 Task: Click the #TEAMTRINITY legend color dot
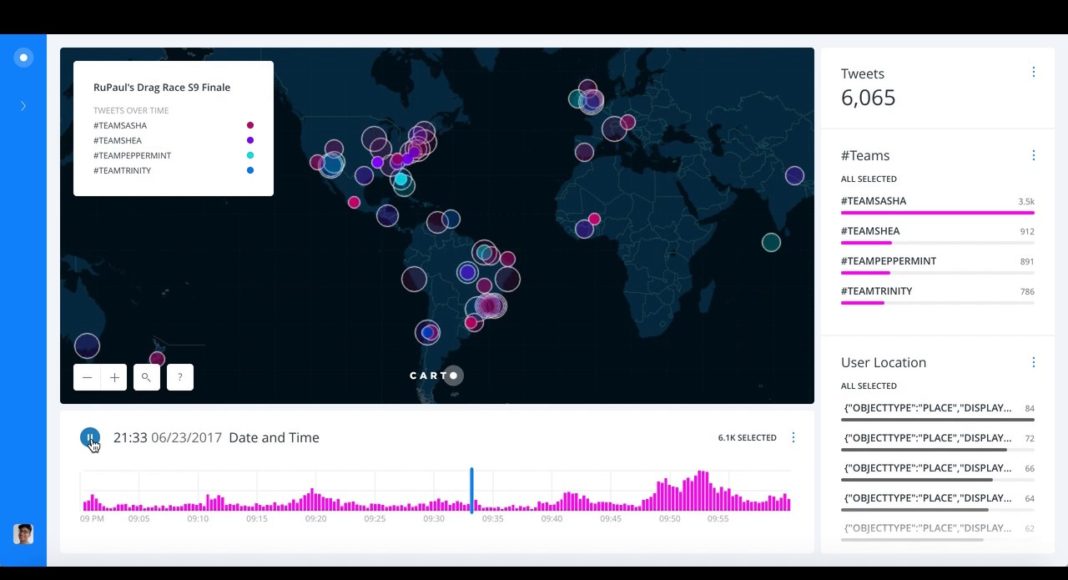click(x=250, y=170)
